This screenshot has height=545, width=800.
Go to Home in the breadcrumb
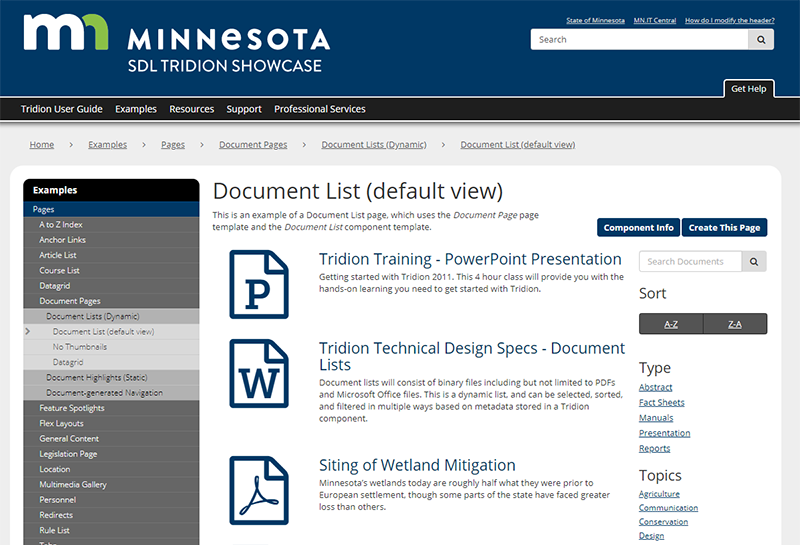click(42, 145)
